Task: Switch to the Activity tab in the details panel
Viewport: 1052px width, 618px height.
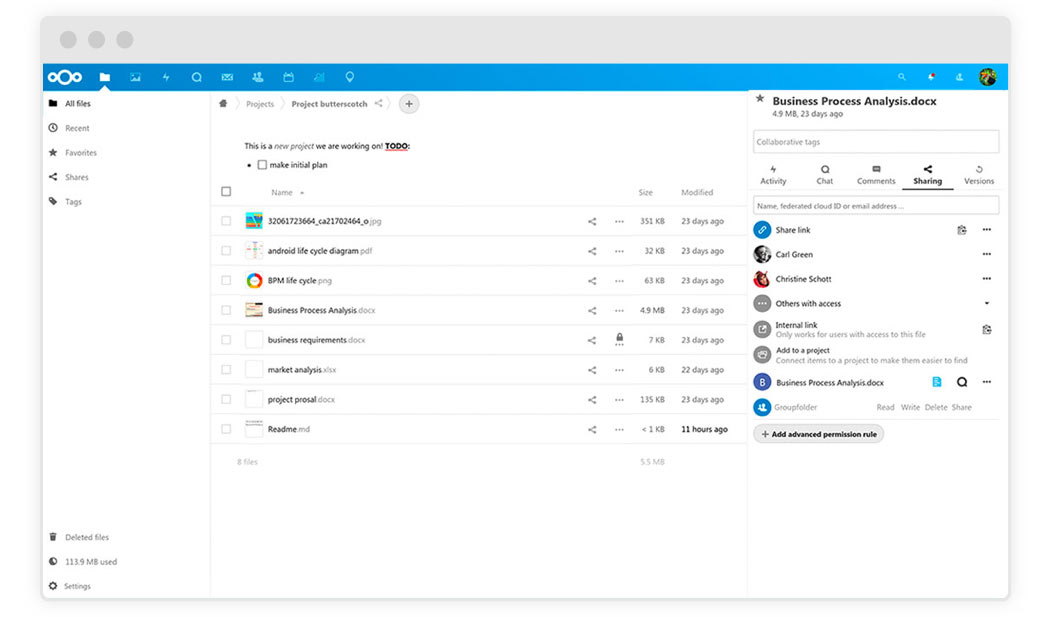Action: [773, 175]
